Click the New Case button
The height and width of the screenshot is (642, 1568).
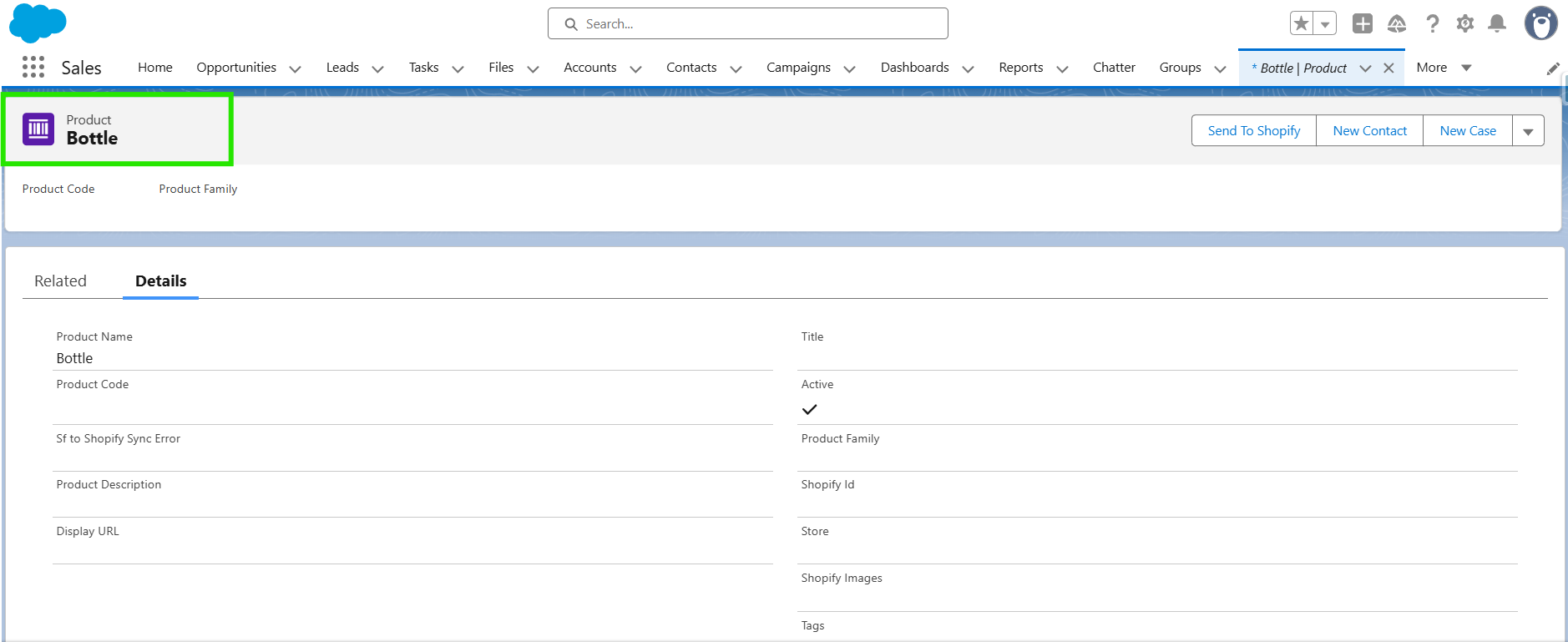click(x=1468, y=131)
